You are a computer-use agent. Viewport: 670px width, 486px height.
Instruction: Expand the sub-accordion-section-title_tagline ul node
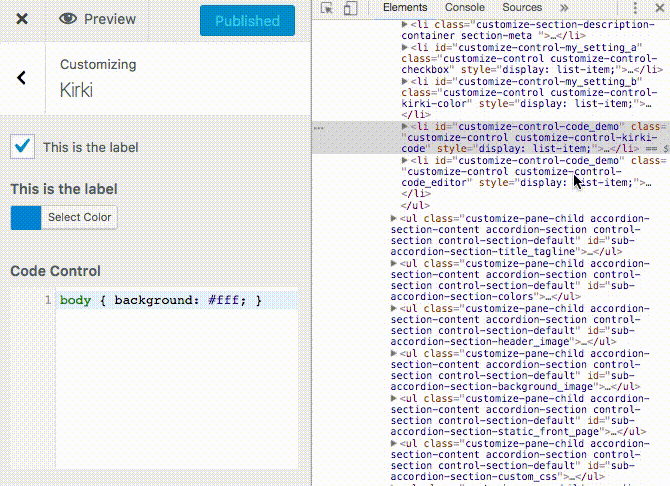coord(394,218)
